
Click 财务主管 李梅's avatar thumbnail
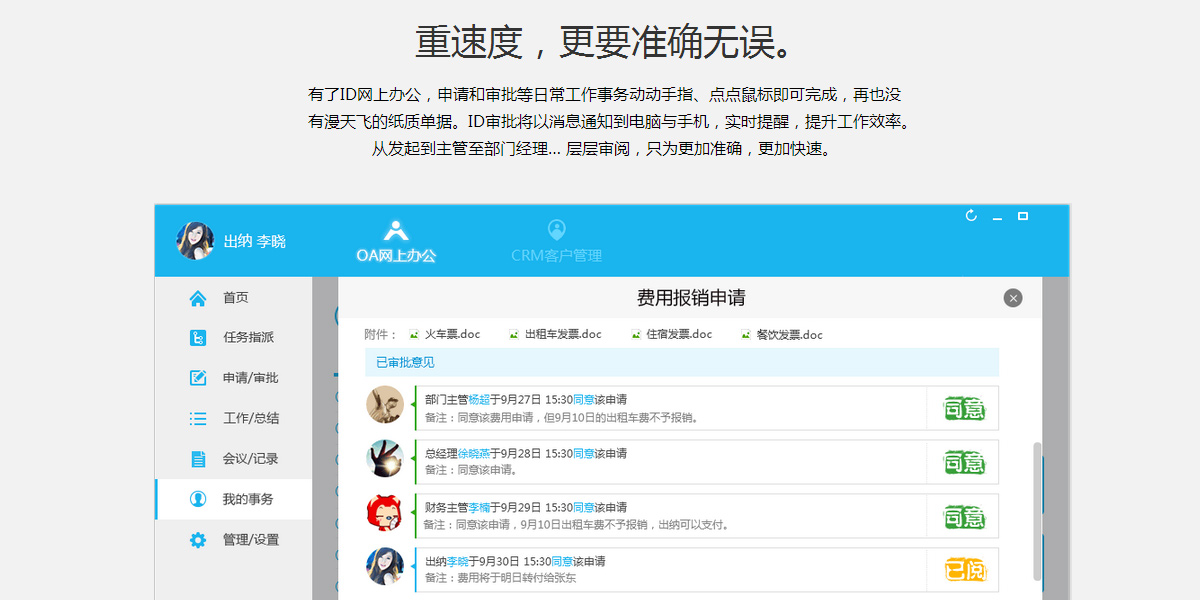385,513
